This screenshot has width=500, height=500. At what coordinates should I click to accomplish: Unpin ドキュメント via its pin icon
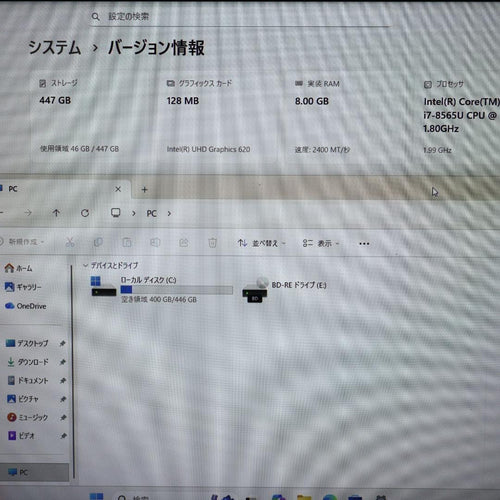click(63, 380)
